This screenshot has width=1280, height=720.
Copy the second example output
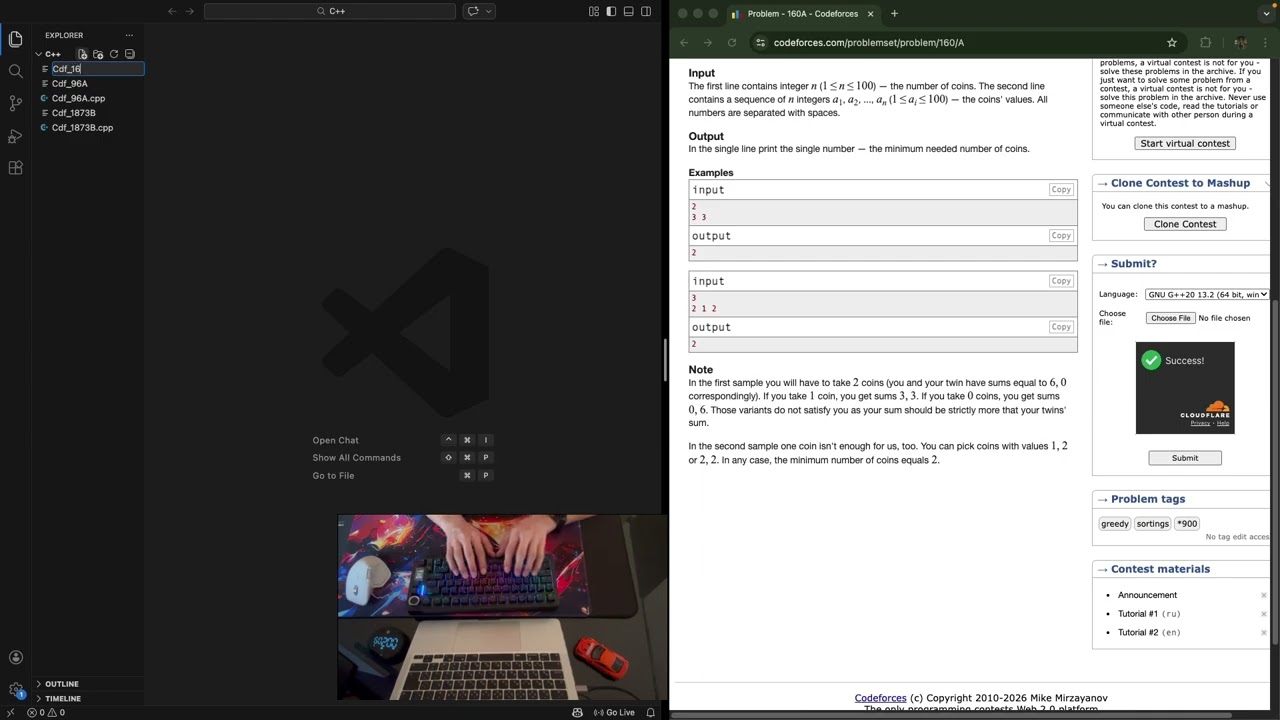pos(1061,327)
